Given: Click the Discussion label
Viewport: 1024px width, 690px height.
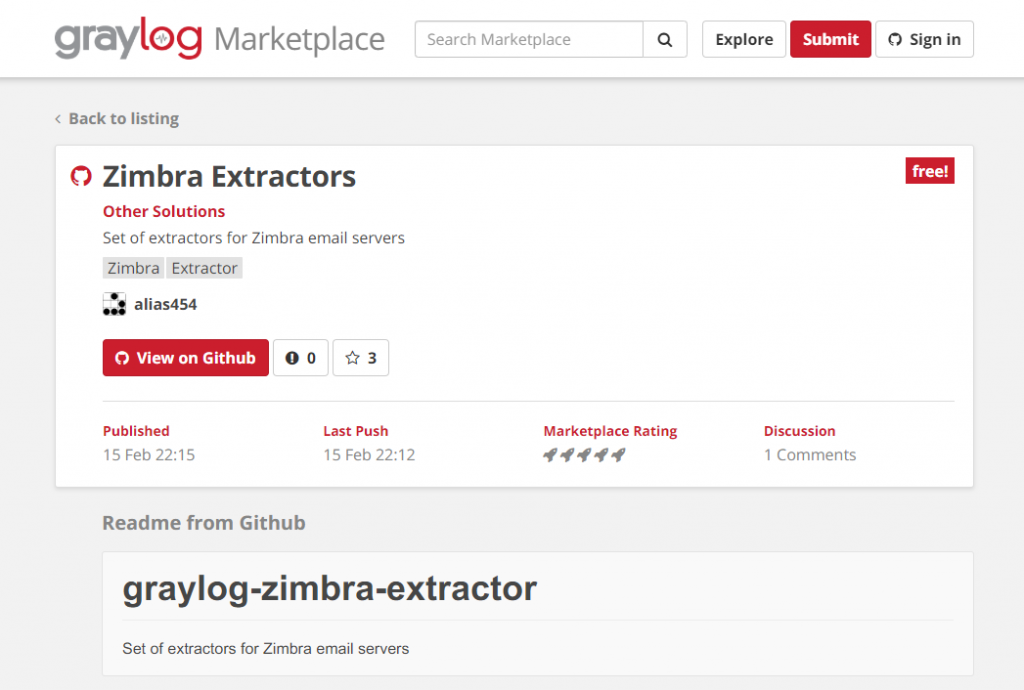Looking at the screenshot, I should coord(799,431).
